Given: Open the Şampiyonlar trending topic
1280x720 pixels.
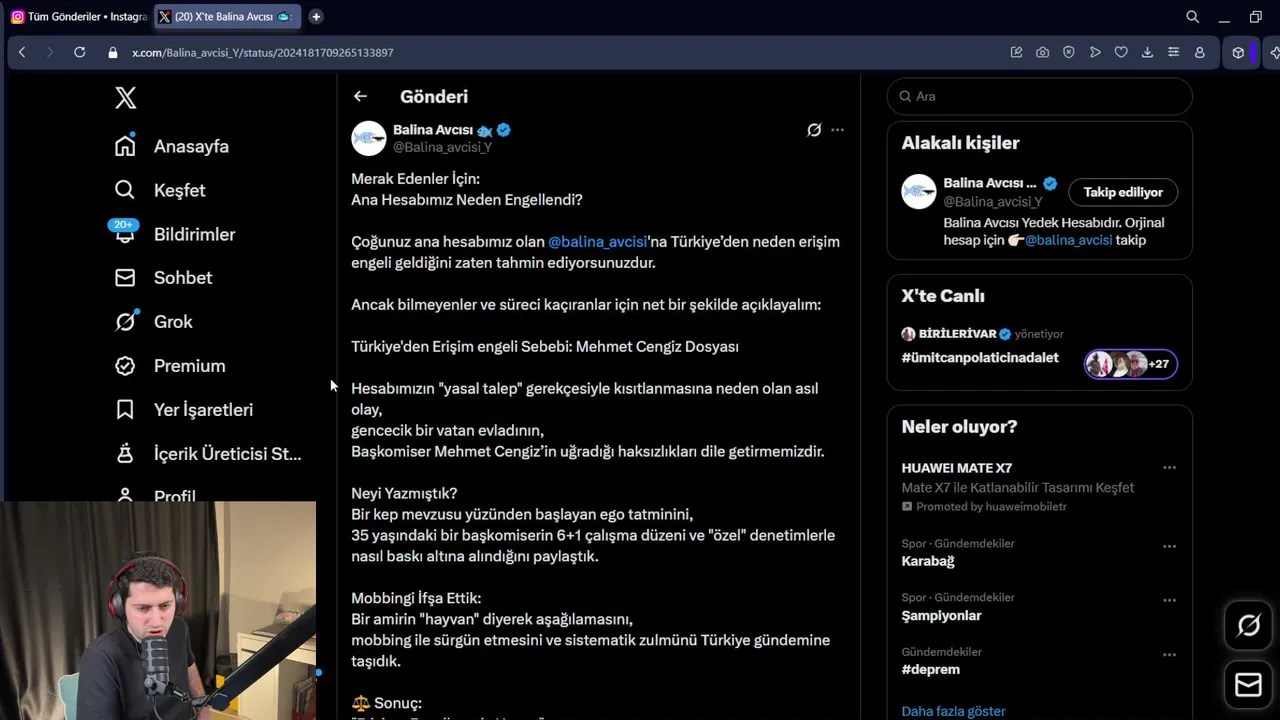Looking at the screenshot, I should [941, 616].
